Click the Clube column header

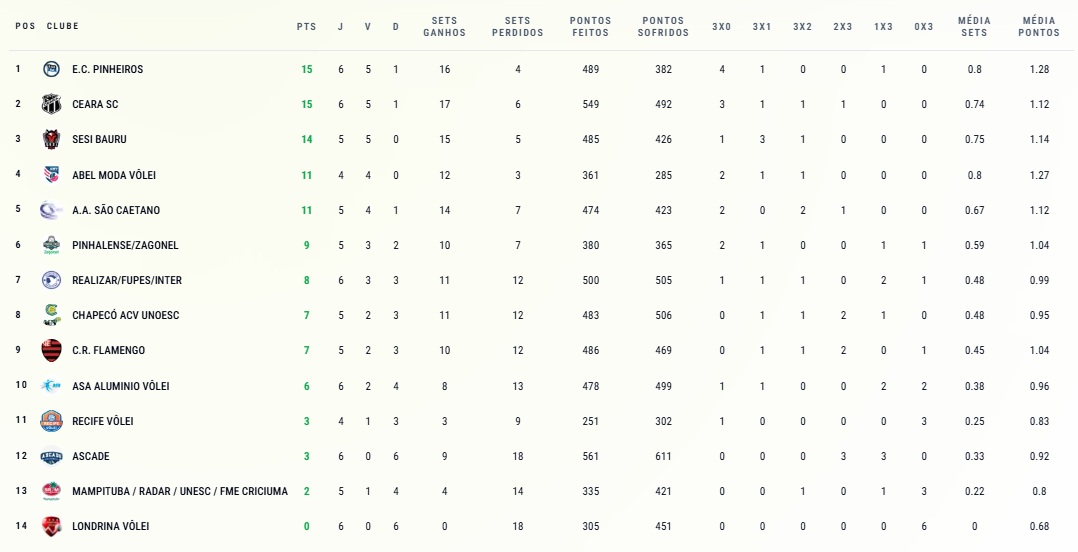[63, 26]
